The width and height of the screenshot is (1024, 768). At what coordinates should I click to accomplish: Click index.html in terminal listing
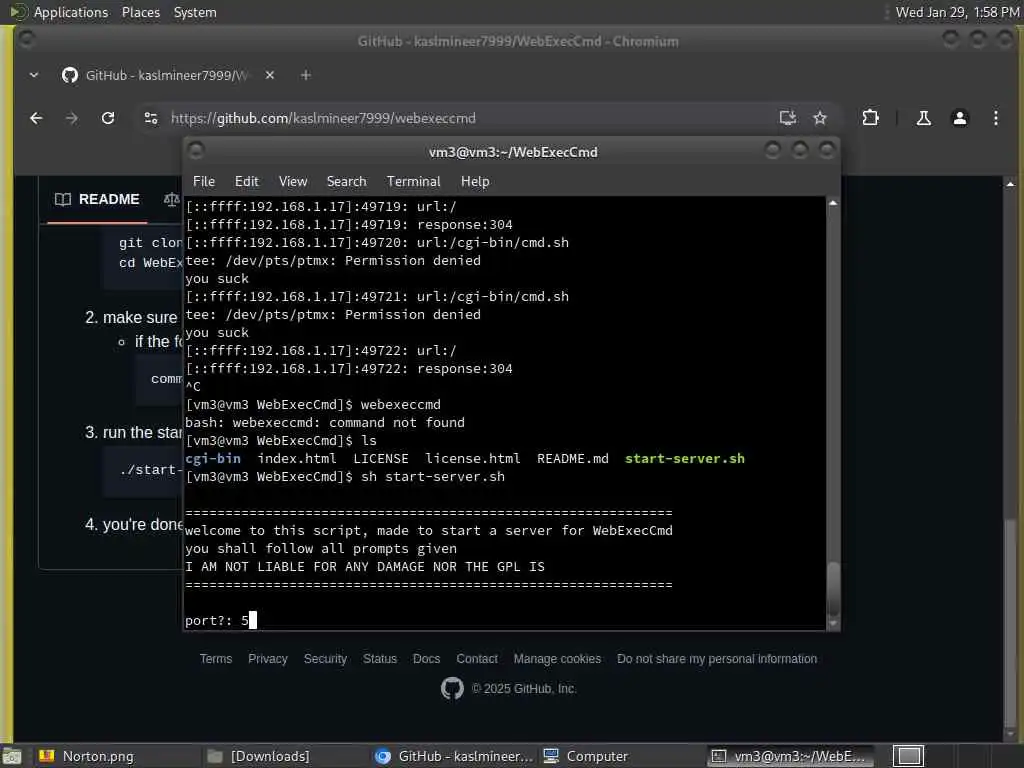pyautogui.click(x=297, y=458)
